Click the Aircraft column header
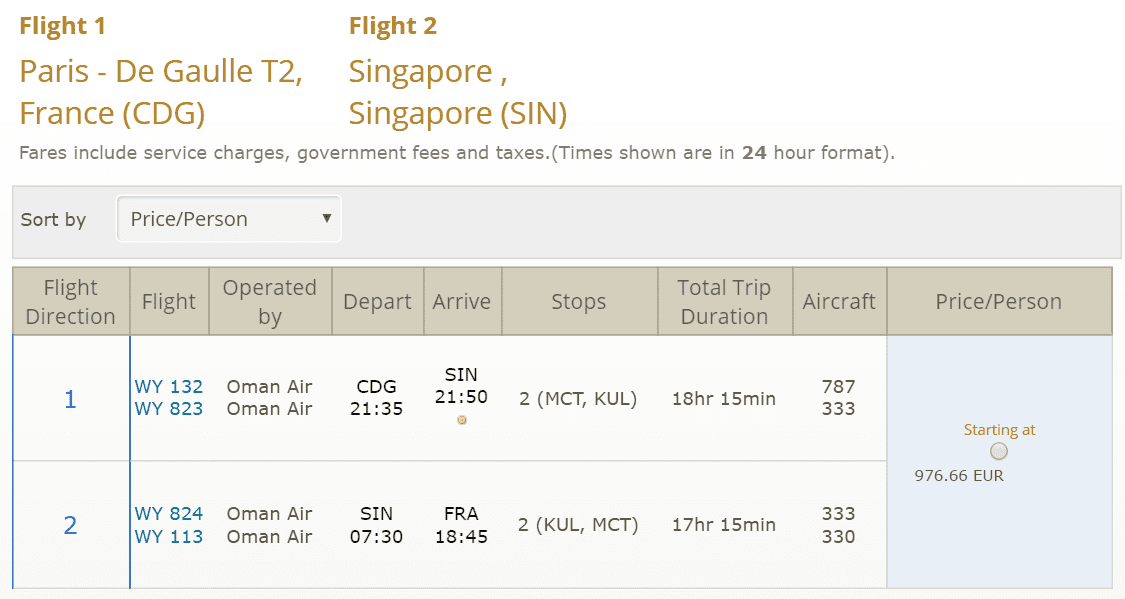The width and height of the screenshot is (1125, 599). pyautogui.click(x=839, y=301)
